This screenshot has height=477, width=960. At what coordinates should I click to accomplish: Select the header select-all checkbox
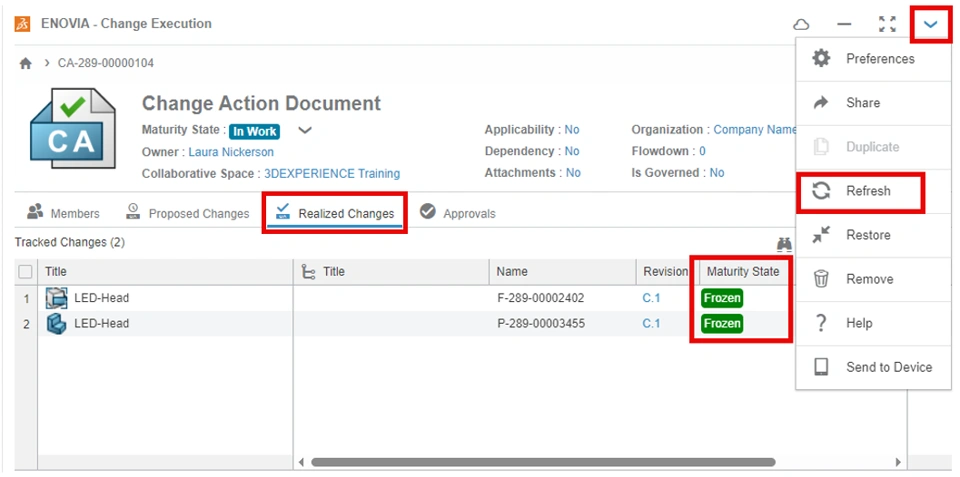point(26,271)
